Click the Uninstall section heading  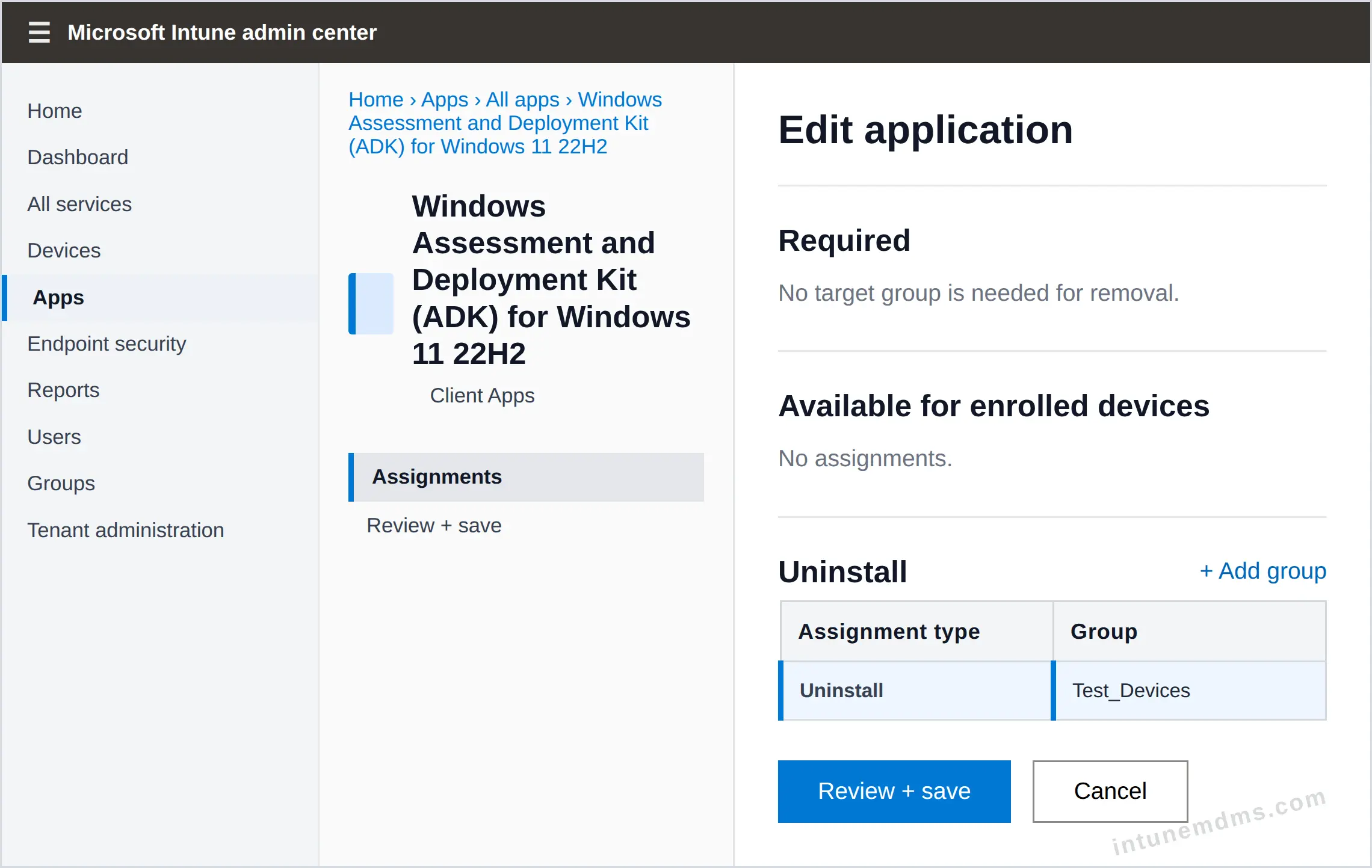click(842, 571)
